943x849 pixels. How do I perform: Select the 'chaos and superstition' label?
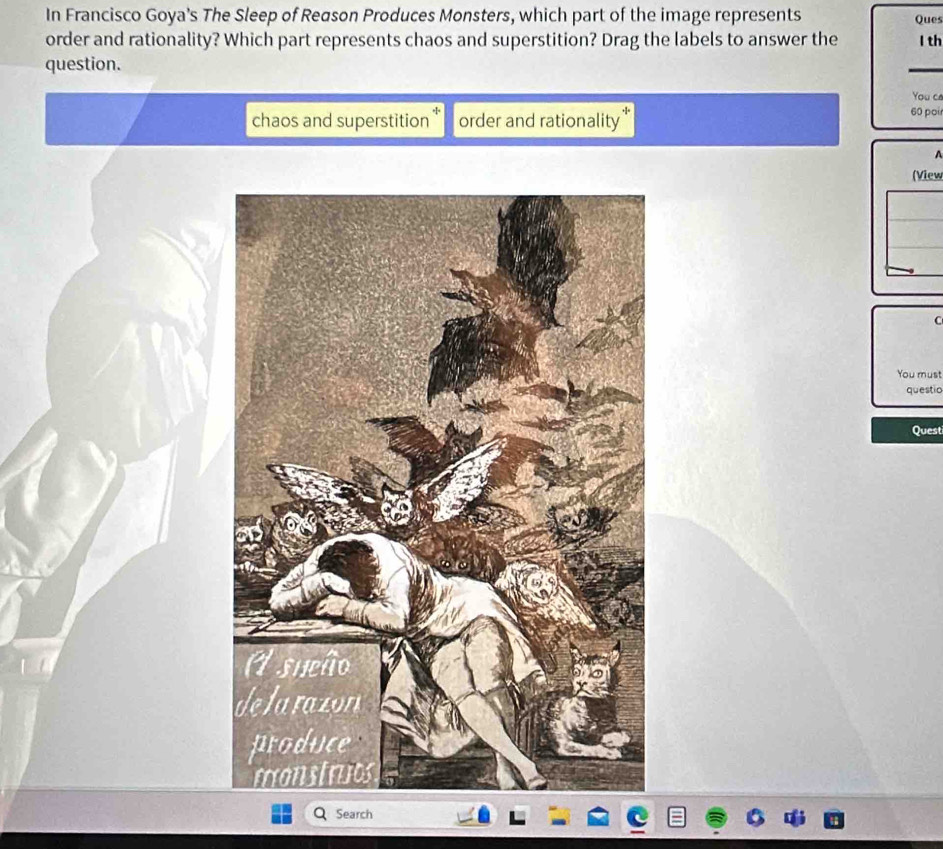pos(345,120)
